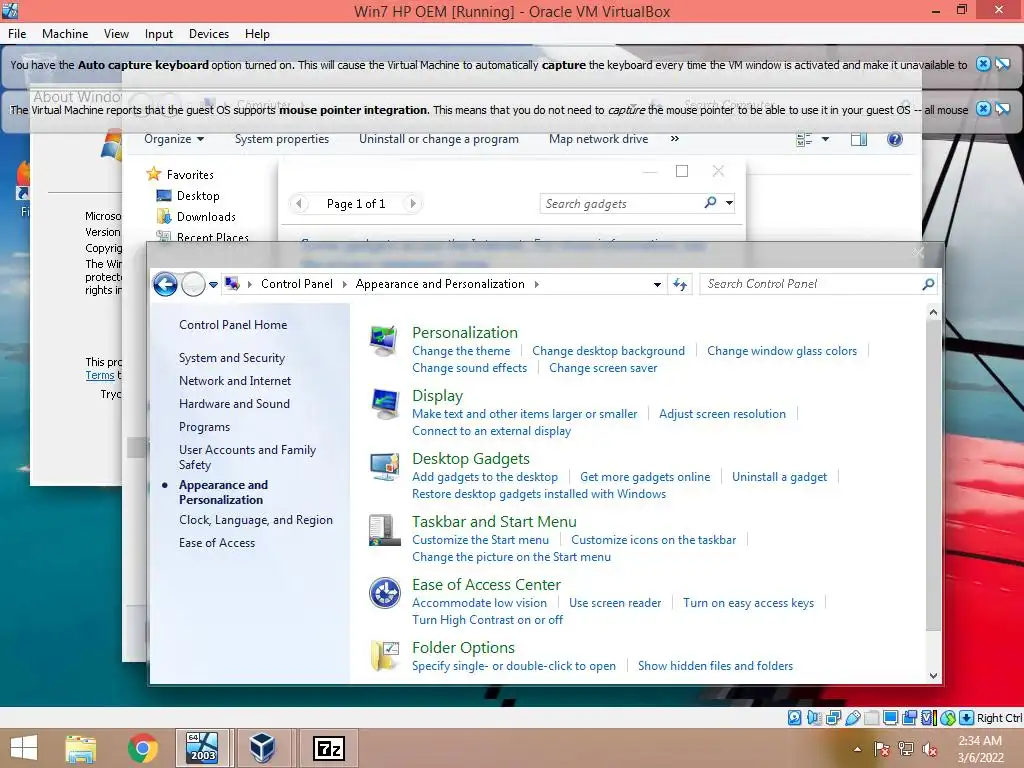
Task: Open the VirtualBox Input menu
Action: point(159,34)
